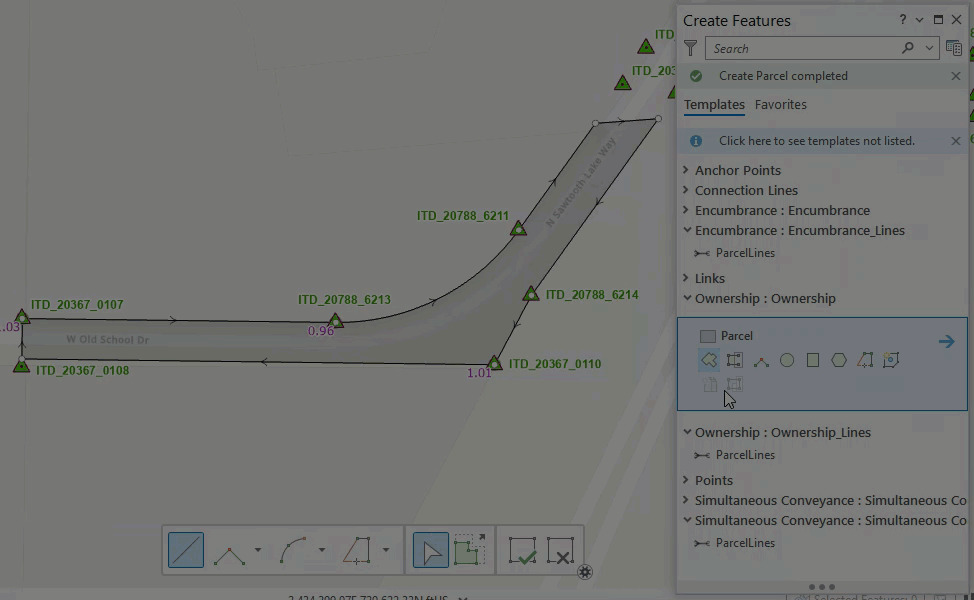974x600 pixels.
Task: Click inside the Search templates field
Action: (x=800, y=47)
